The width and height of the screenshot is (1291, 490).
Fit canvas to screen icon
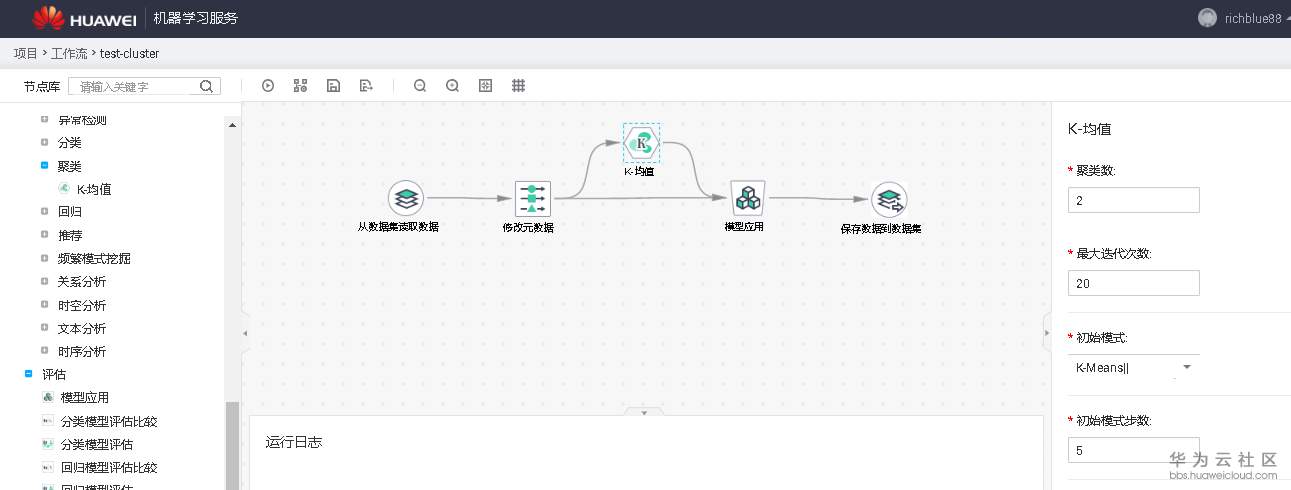(486, 86)
